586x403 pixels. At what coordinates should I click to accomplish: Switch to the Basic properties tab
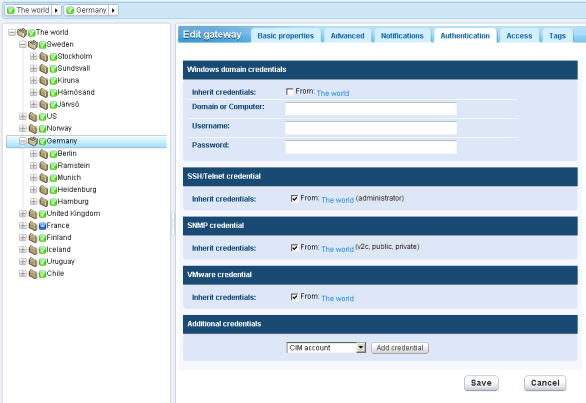coord(286,36)
